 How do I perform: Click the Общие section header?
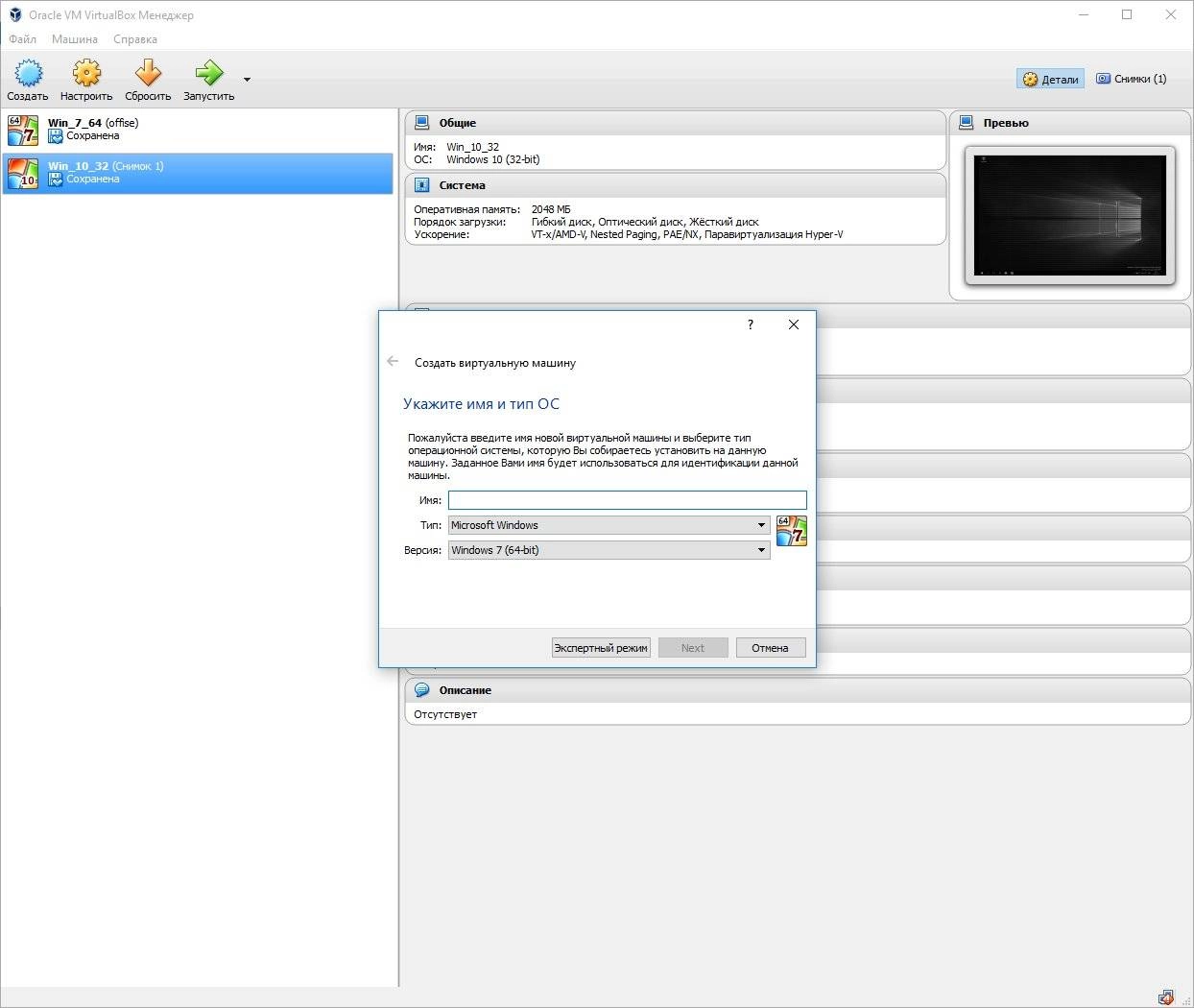(676, 123)
